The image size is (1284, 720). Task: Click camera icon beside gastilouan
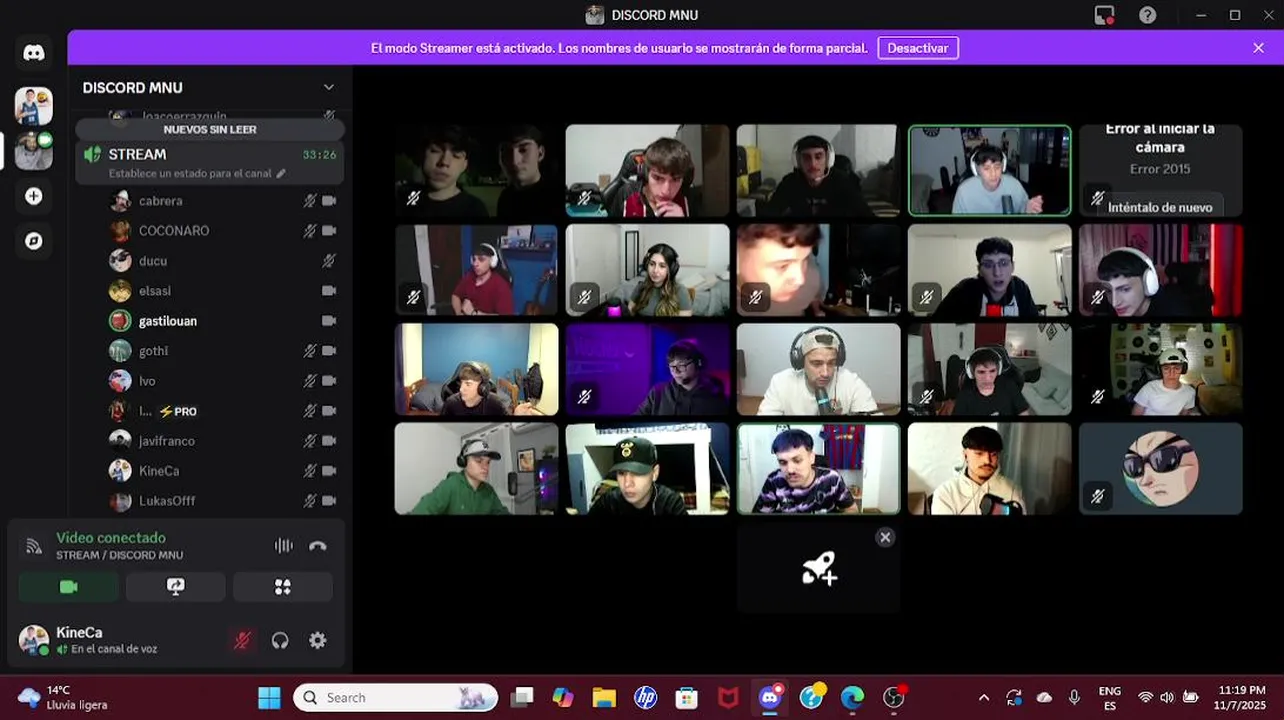coord(329,321)
